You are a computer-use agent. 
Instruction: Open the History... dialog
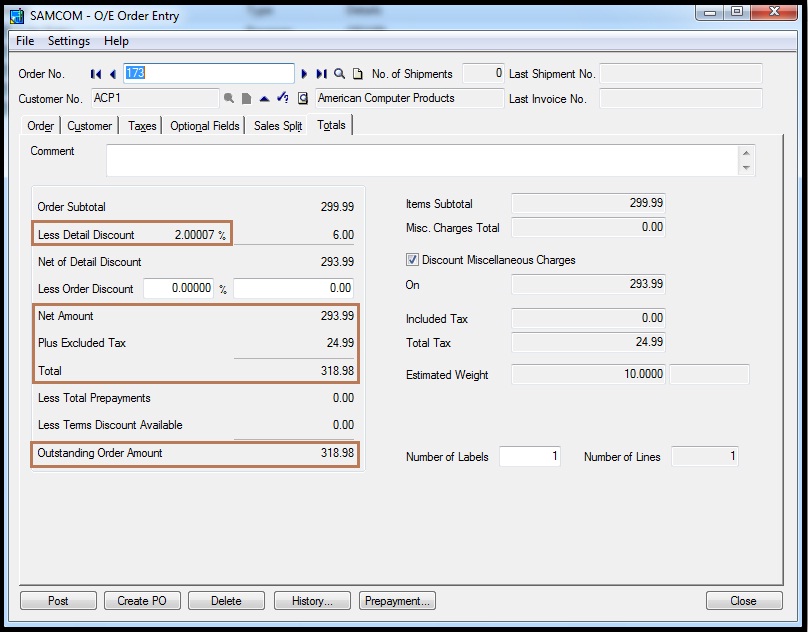312,601
